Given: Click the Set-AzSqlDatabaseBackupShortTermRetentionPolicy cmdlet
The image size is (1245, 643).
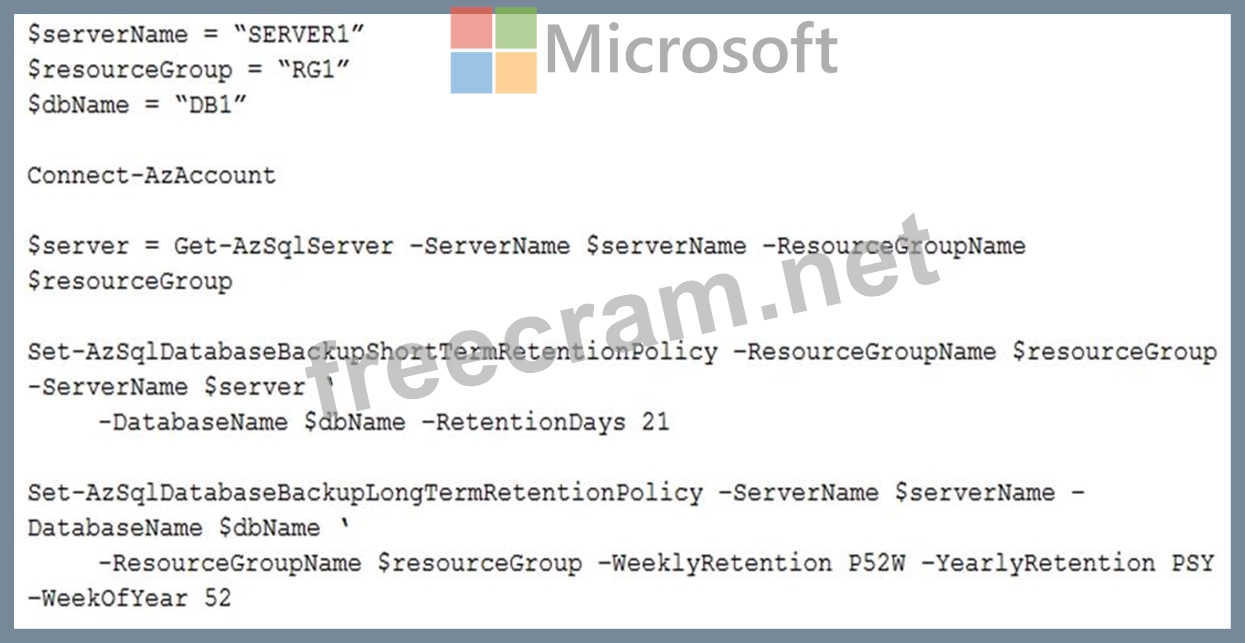Looking at the screenshot, I should point(372,352).
